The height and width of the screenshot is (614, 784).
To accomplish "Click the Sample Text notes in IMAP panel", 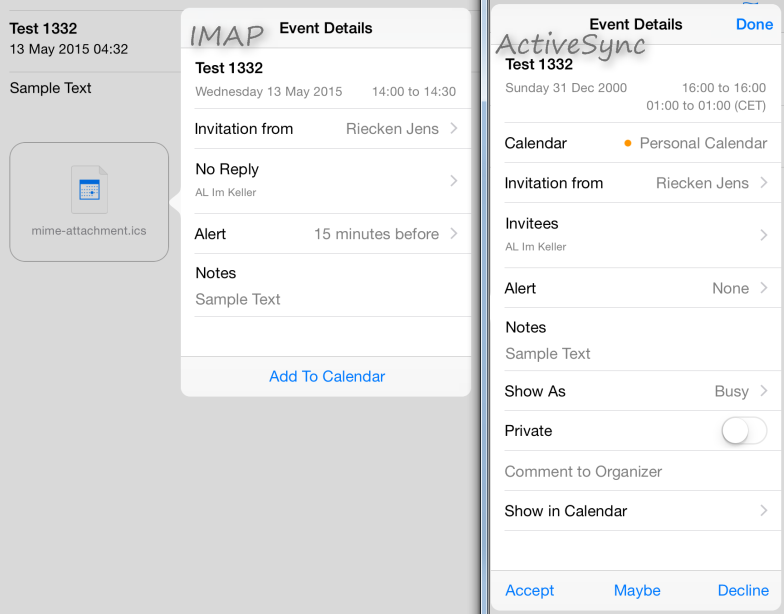I will [x=238, y=299].
